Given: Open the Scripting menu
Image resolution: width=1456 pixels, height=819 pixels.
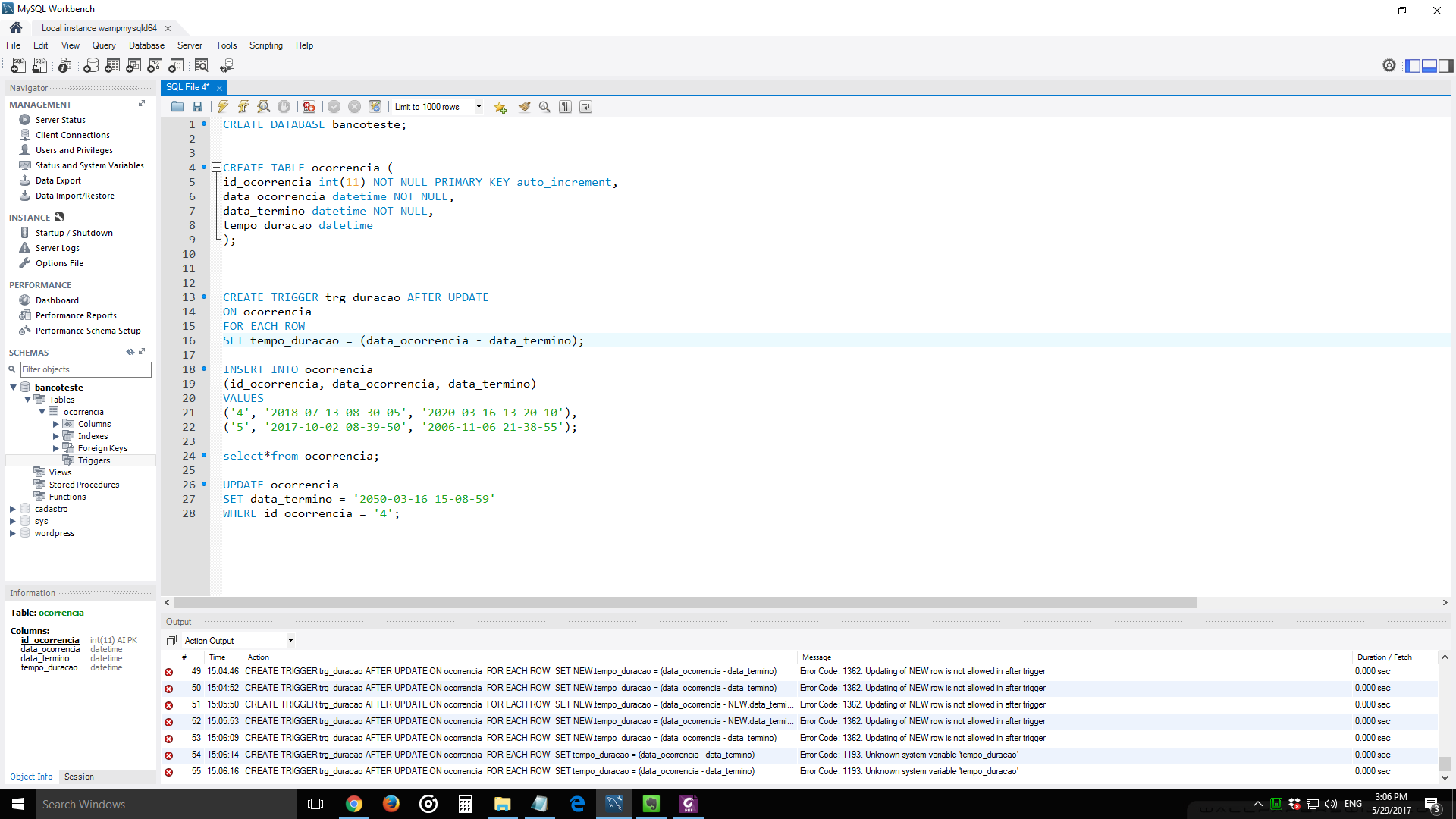Looking at the screenshot, I should click(x=266, y=45).
